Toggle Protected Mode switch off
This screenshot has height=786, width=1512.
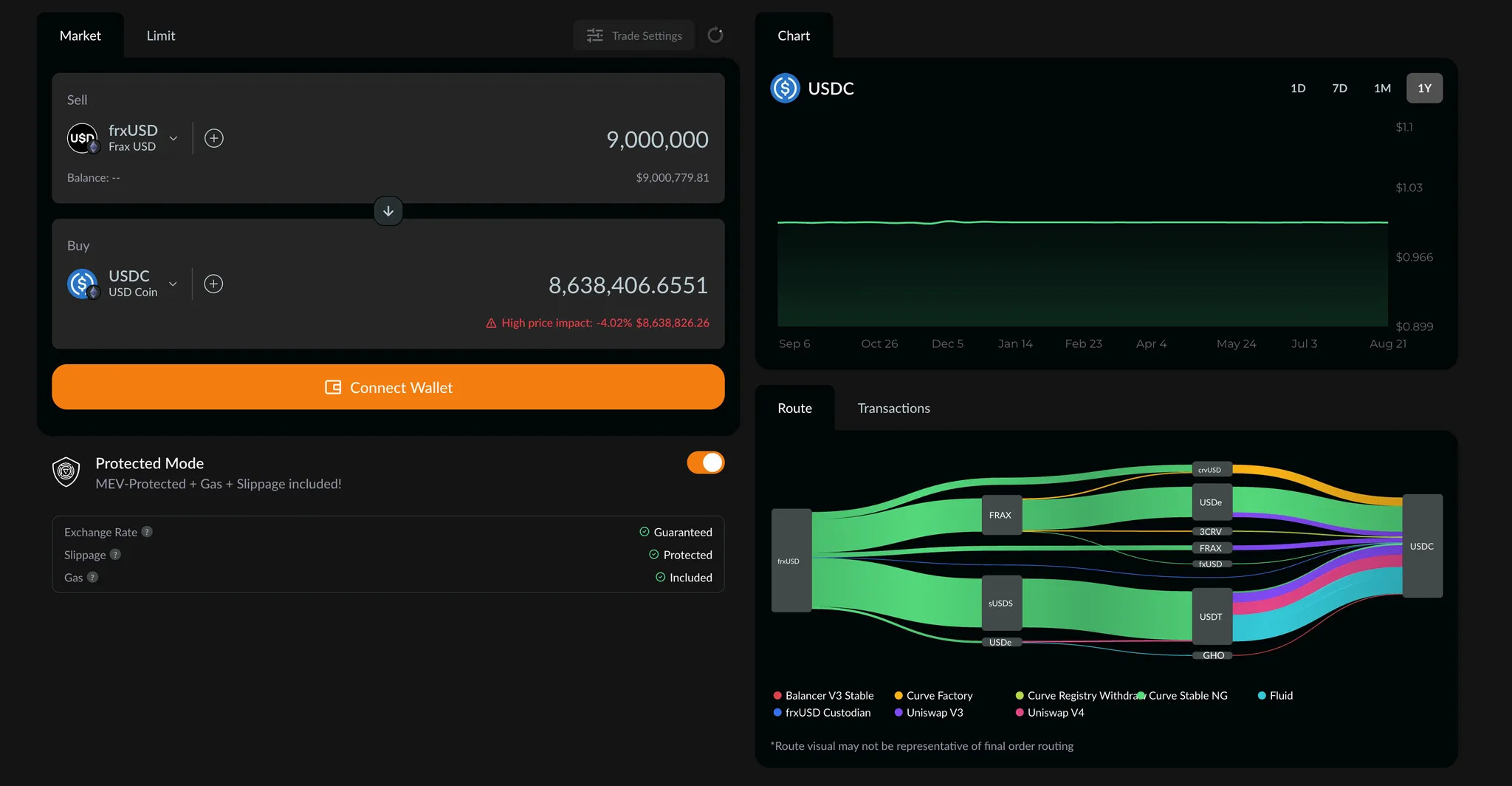(x=706, y=462)
